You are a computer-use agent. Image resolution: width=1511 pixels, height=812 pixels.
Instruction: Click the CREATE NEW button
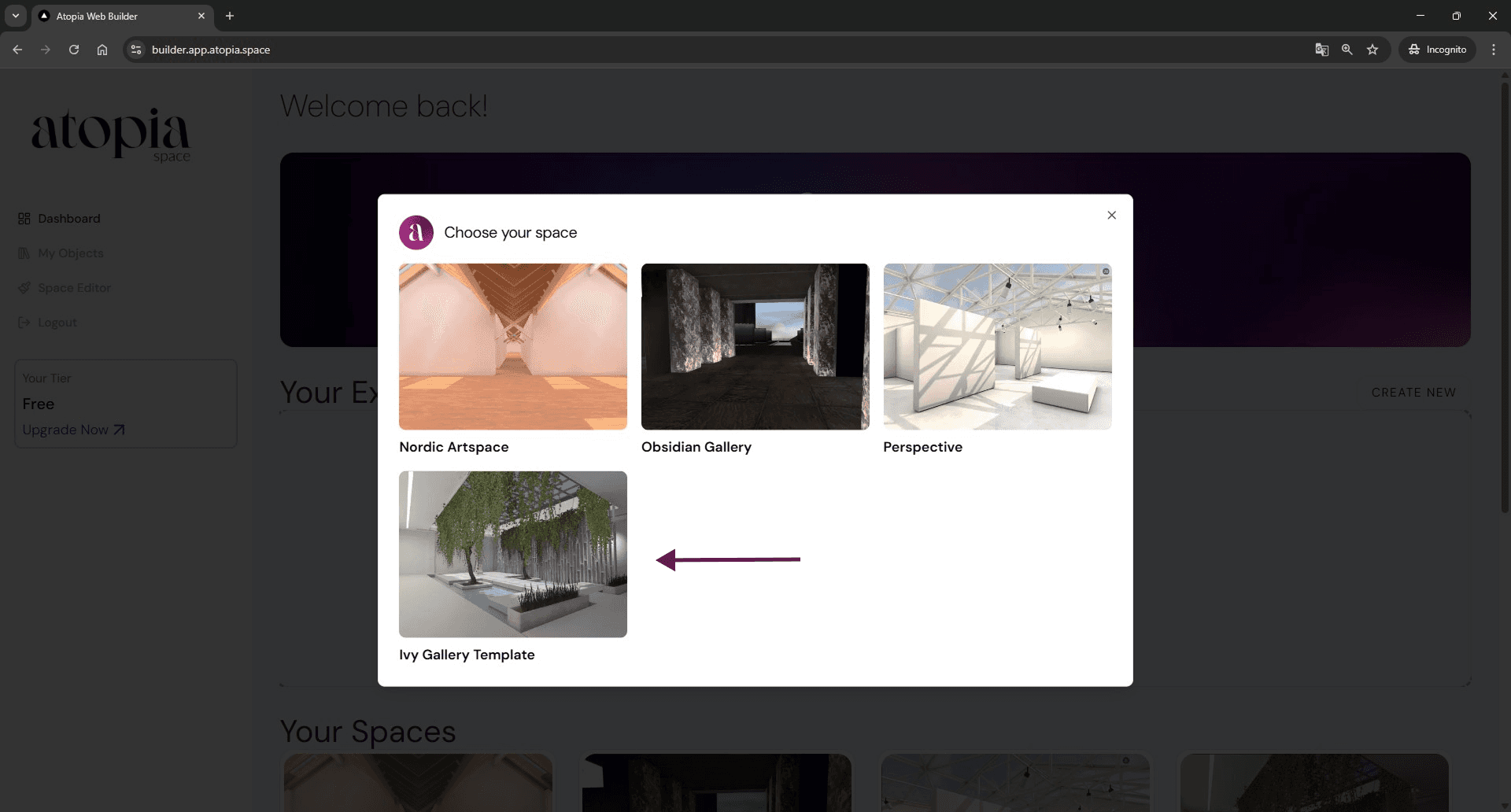click(x=1413, y=393)
